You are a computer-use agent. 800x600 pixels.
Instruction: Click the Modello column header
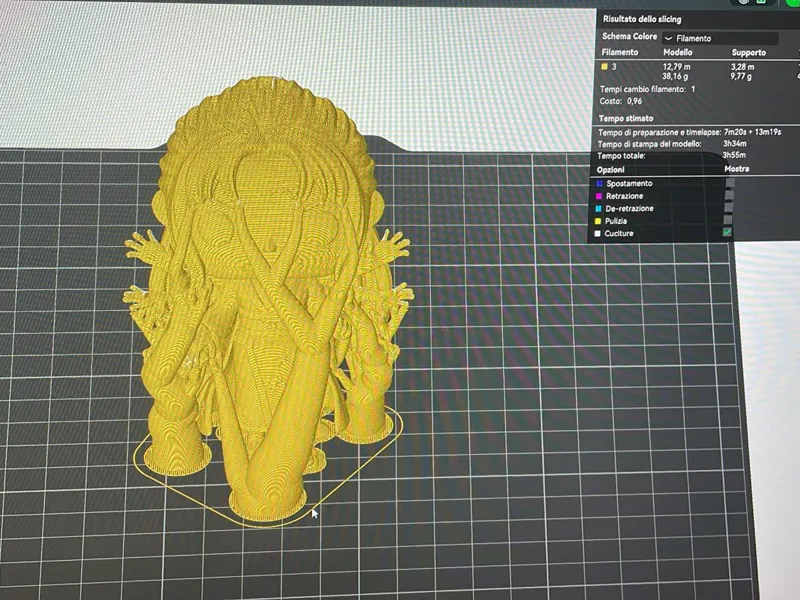click(x=678, y=52)
